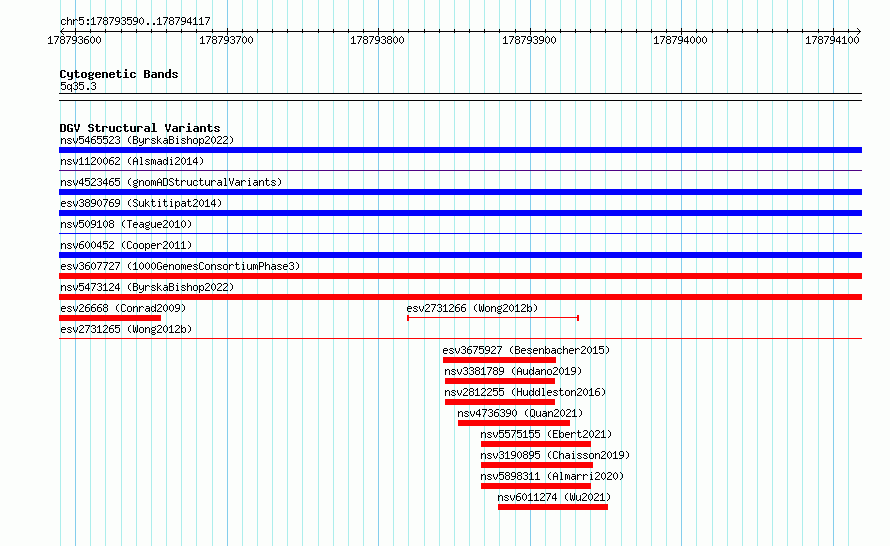This screenshot has height=546, width=890.
Task: Click the thin red line under esv2731265
Action: [460, 338]
